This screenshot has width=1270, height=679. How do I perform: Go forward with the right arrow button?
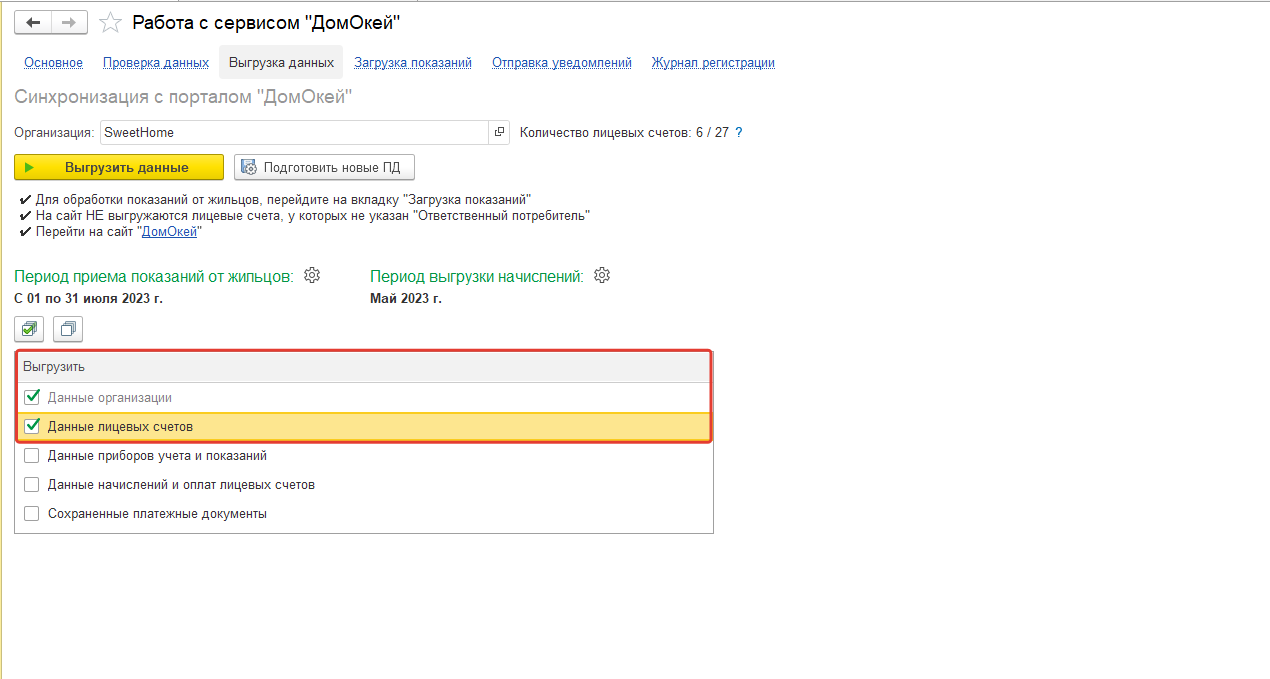pos(69,22)
